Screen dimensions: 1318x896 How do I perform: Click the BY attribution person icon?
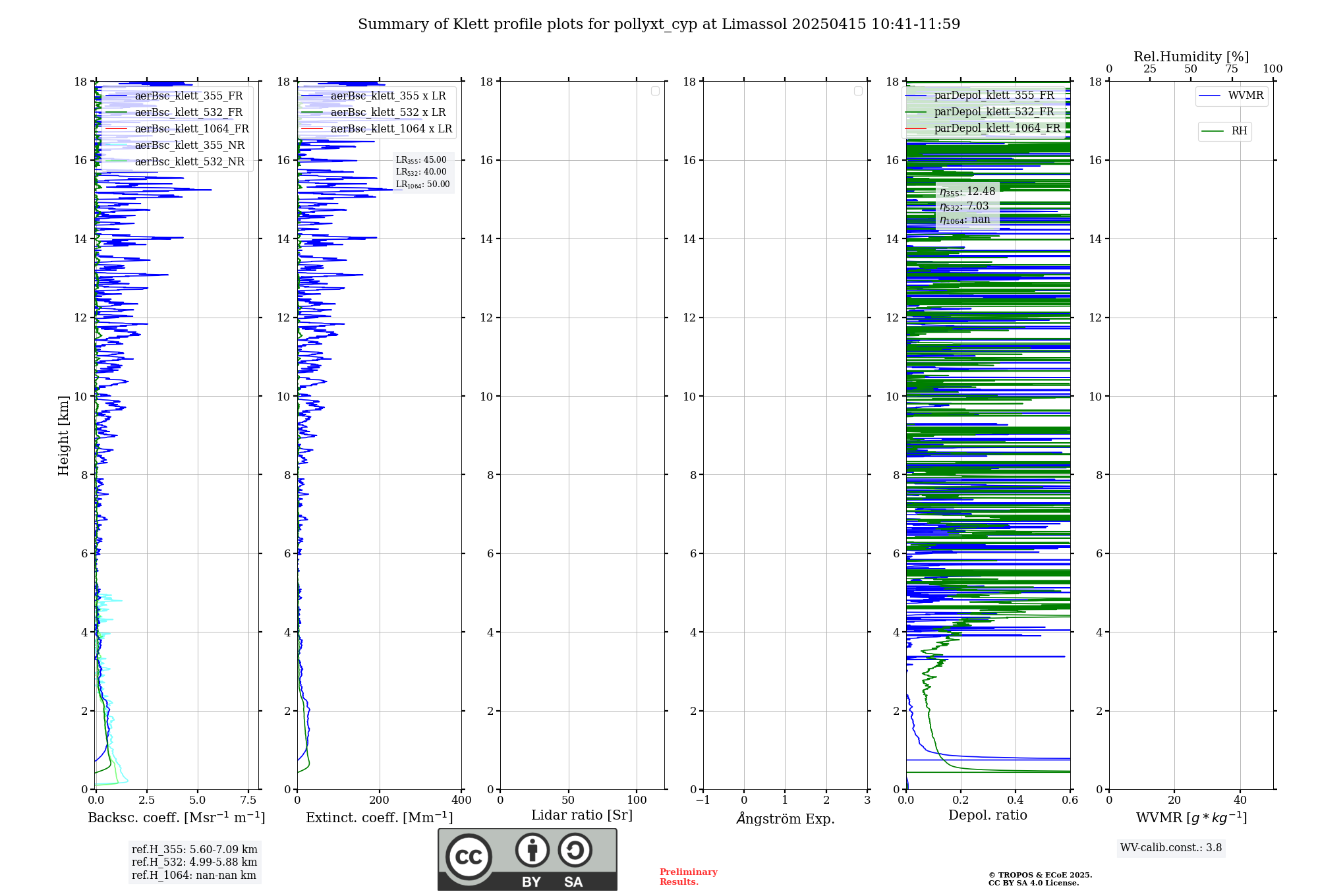(532, 850)
